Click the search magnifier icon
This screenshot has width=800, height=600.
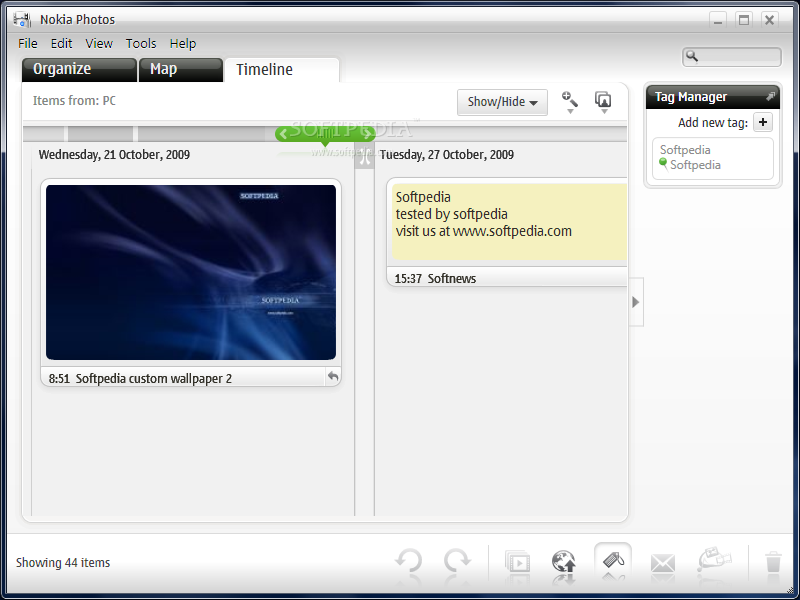(692, 56)
